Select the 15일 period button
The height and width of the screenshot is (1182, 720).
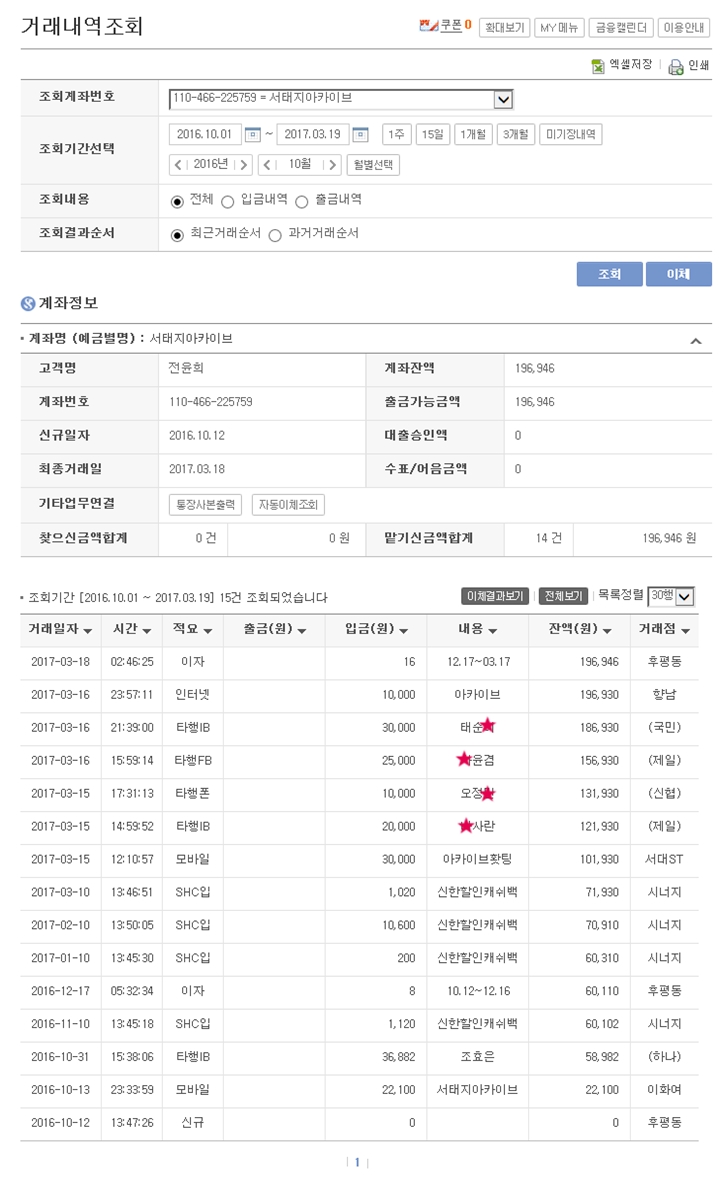[x=433, y=134]
